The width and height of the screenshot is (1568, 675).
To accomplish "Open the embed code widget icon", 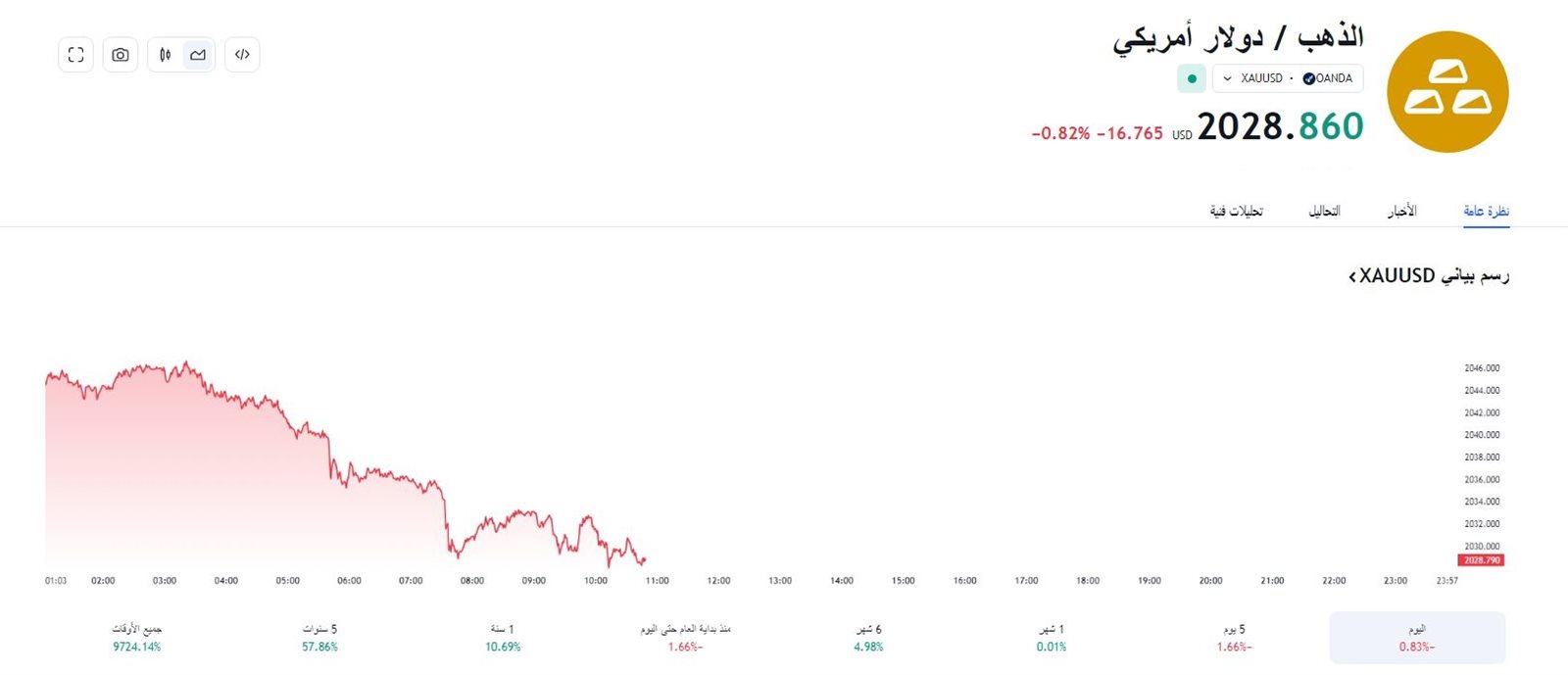I will pyautogui.click(x=242, y=55).
